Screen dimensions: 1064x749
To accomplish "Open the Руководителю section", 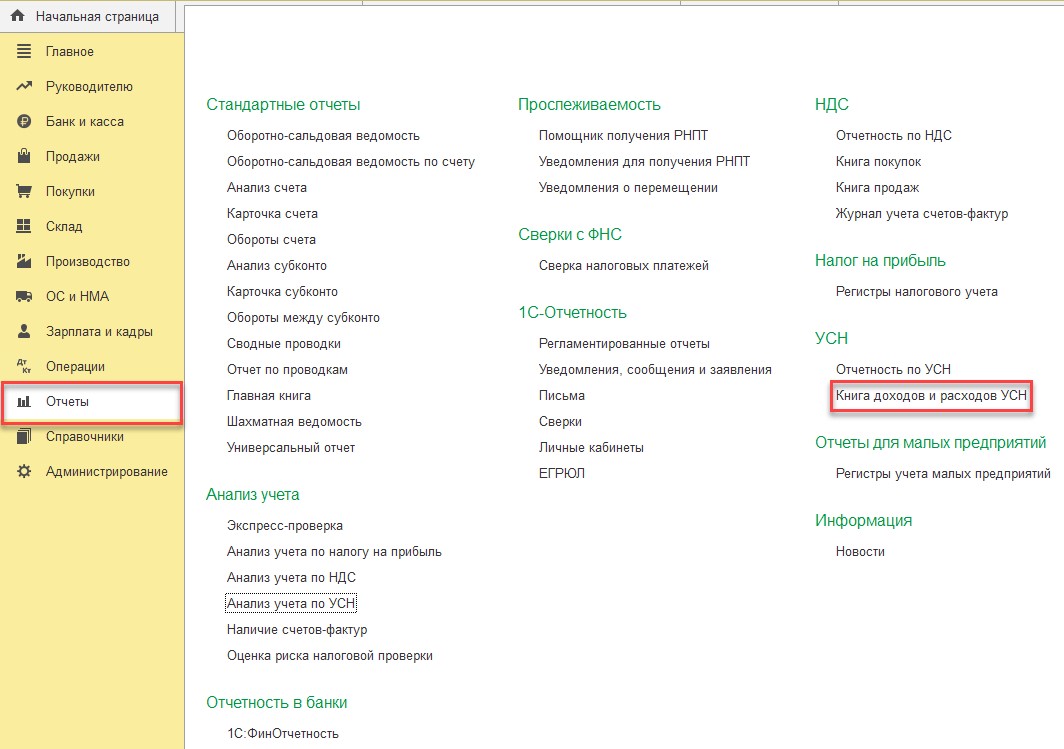I will tap(89, 87).
